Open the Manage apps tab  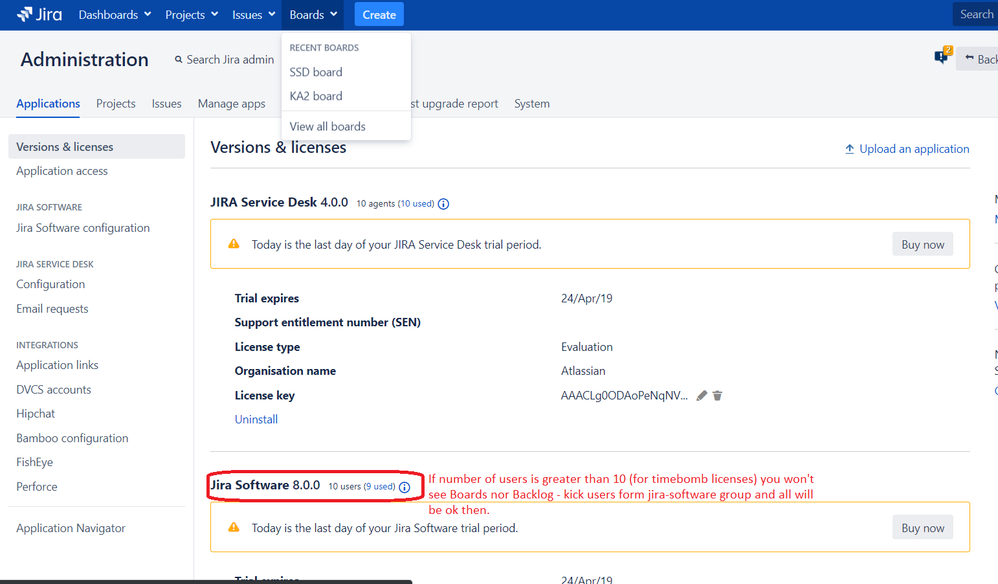click(232, 104)
